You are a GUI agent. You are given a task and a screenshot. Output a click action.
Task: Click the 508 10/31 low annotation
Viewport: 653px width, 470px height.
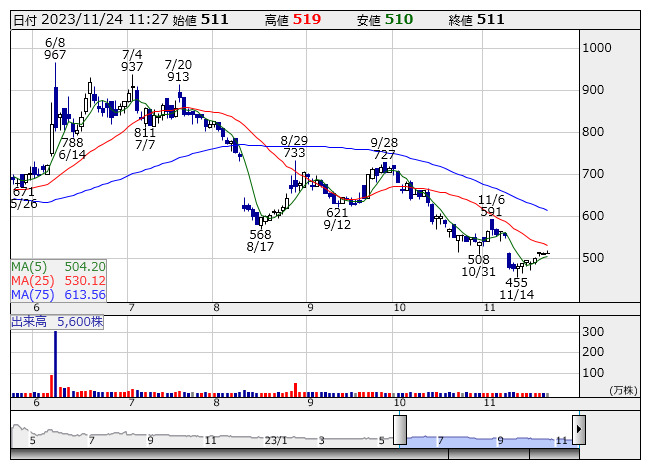[479, 266]
